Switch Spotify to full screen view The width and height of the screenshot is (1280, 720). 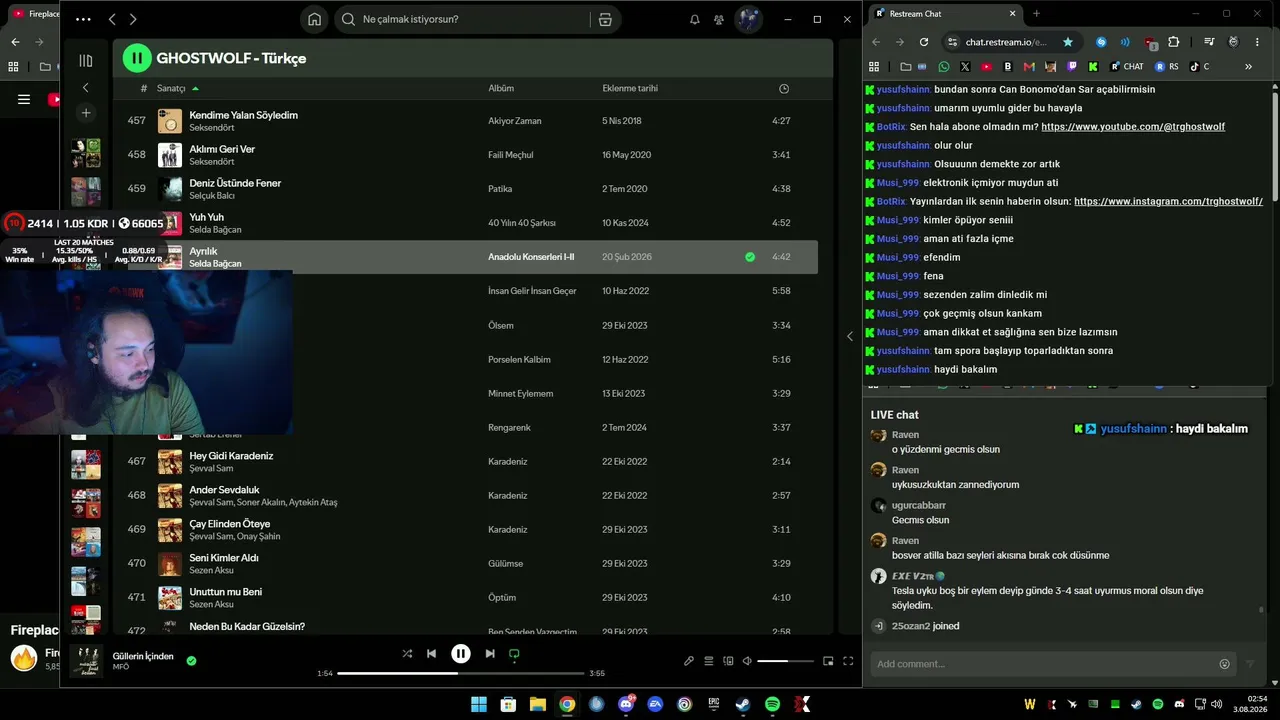coord(848,661)
